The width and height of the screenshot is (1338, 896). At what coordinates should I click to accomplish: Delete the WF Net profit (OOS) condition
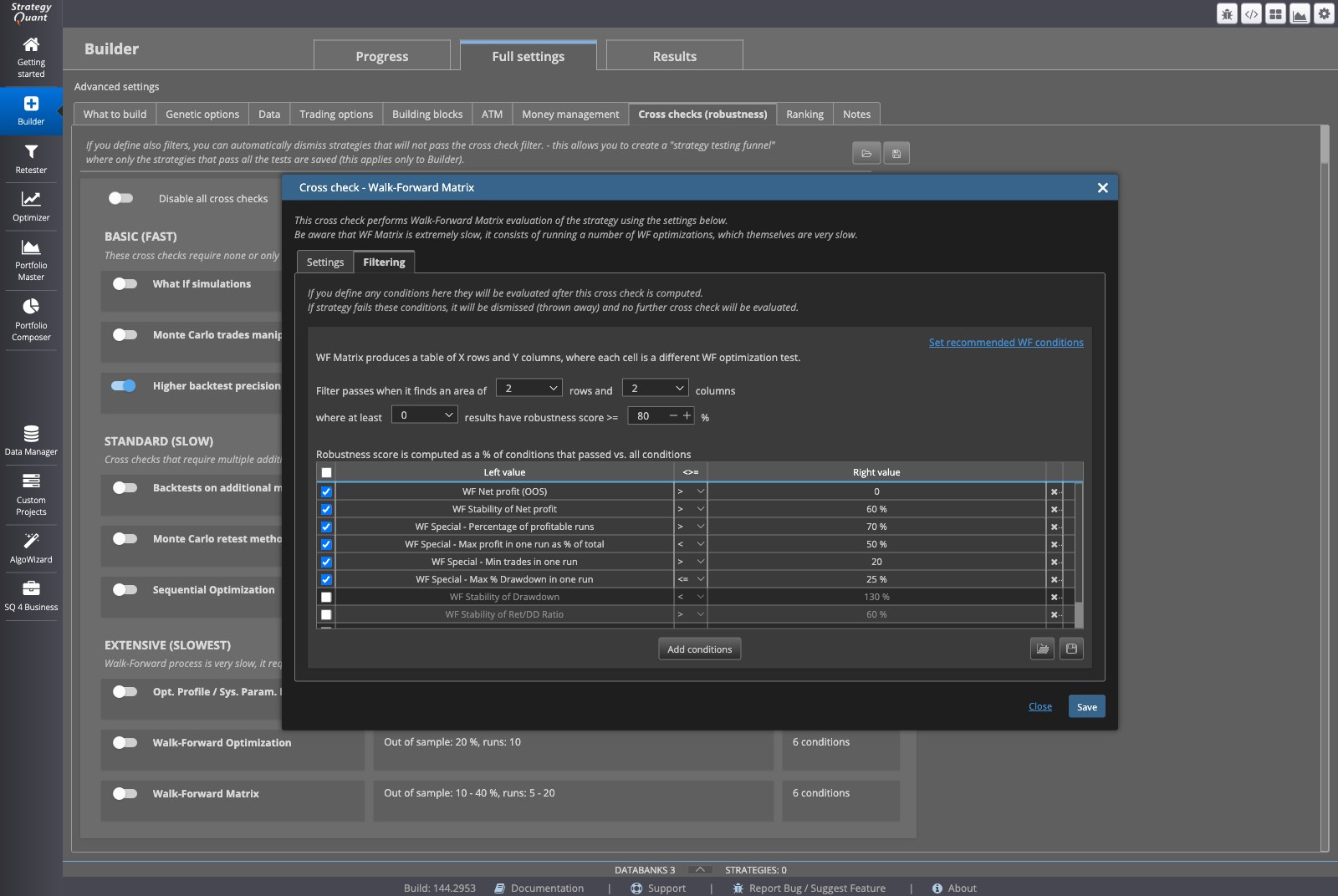click(x=1055, y=491)
